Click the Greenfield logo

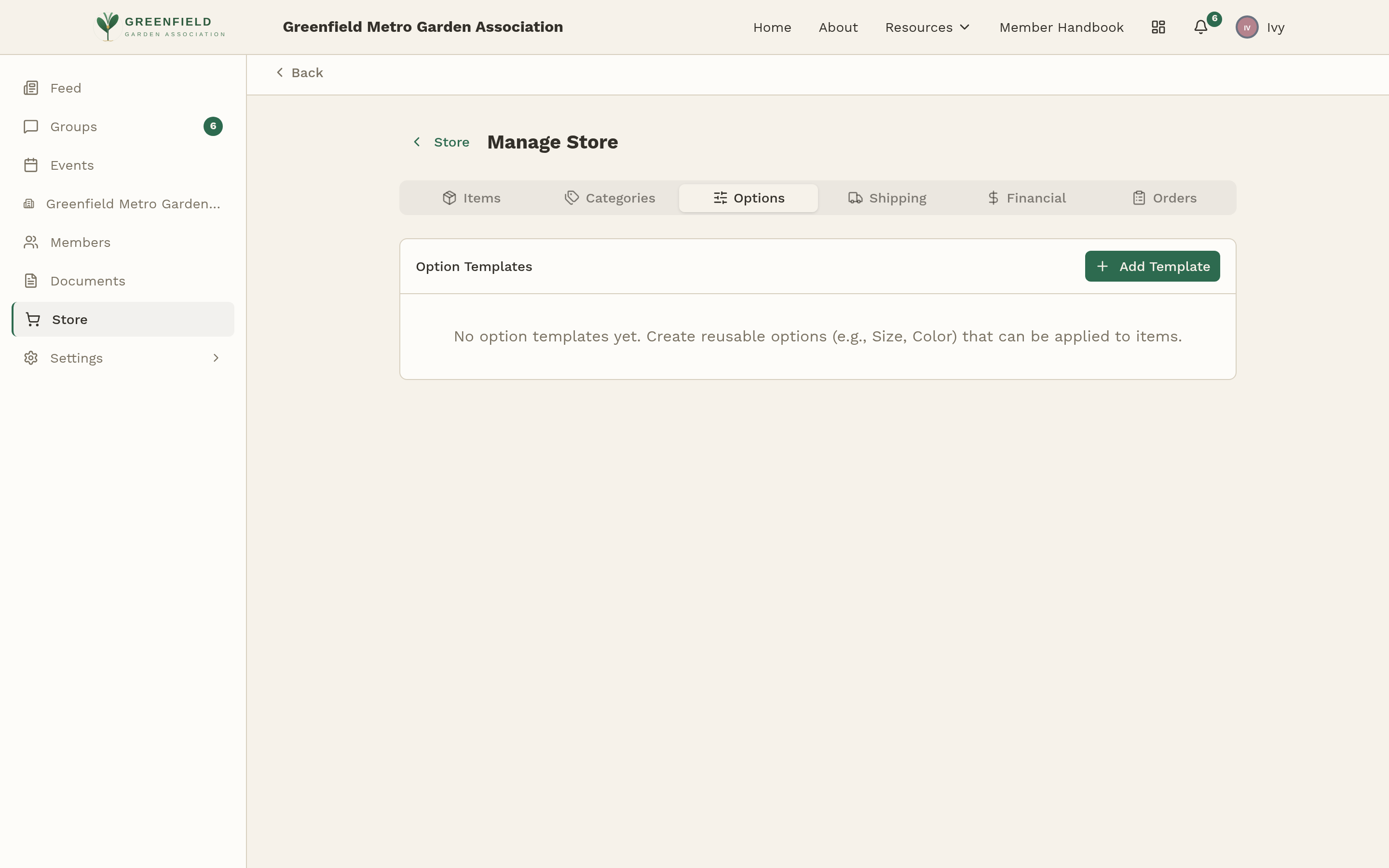pyautogui.click(x=159, y=27)
